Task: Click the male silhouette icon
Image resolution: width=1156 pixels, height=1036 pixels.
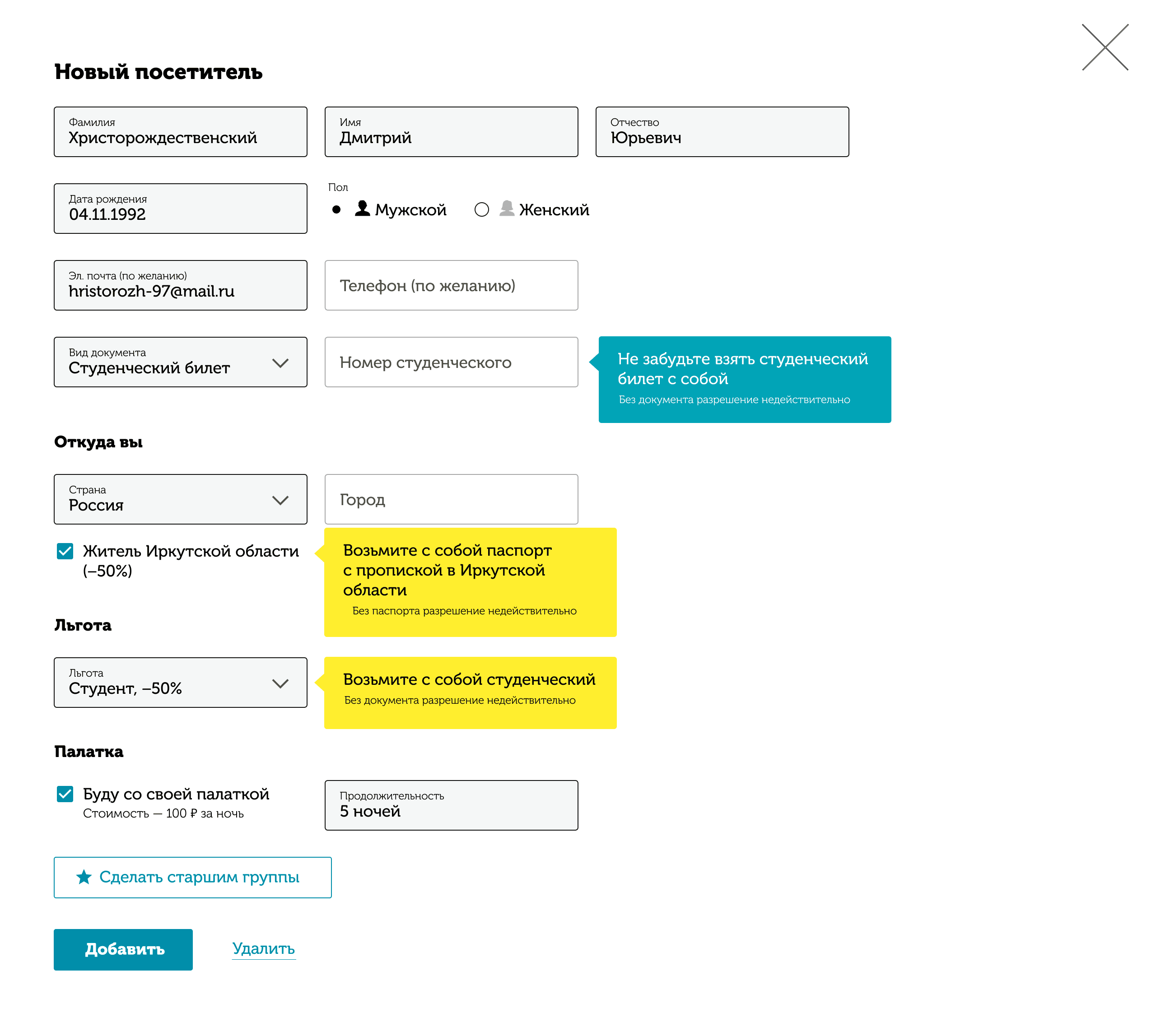Action: pos(362,209)
